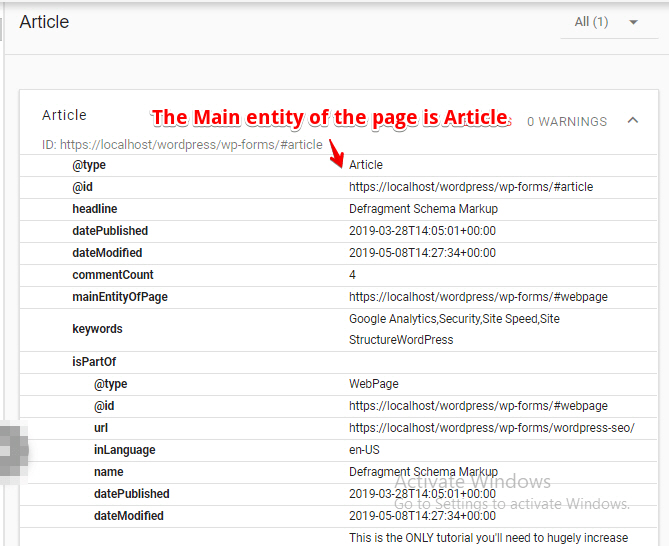Click the keywords property label
The width and height of the screenshot is (669, 546).
[97, 329]
